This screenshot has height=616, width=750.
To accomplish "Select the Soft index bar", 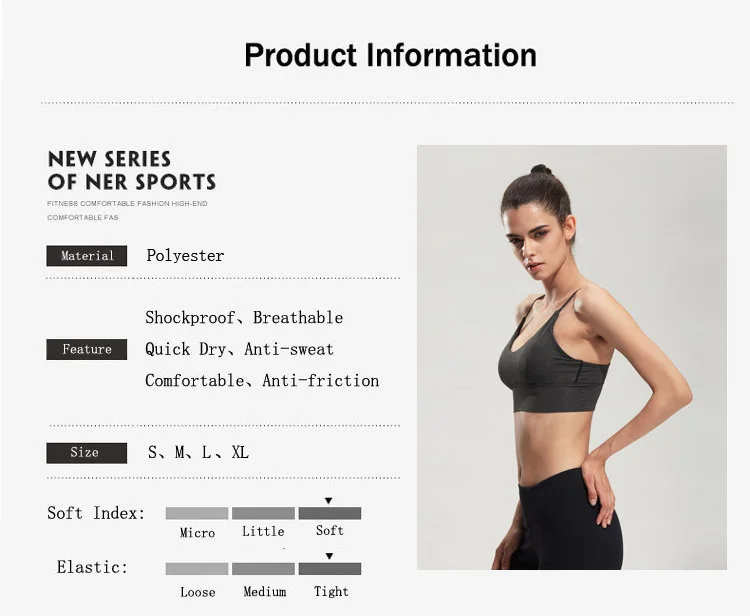I will tap(330, 513).
